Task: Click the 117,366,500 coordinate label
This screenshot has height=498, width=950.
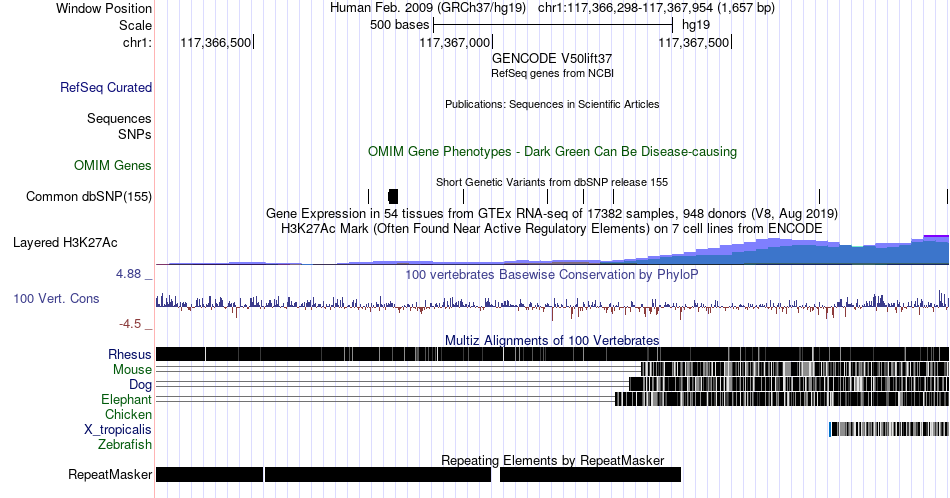Action: pyautogui.click(x=216, y=42)
